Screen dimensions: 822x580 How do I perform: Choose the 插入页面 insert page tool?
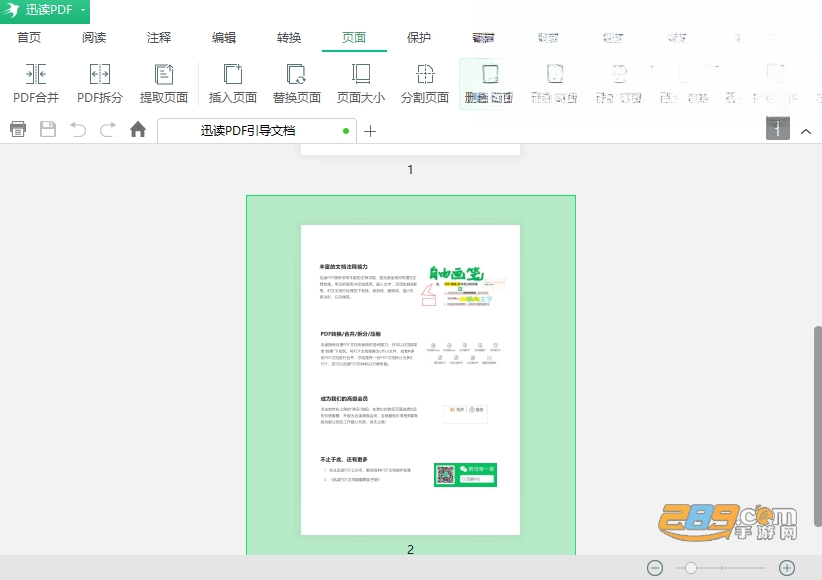[233, 83]
